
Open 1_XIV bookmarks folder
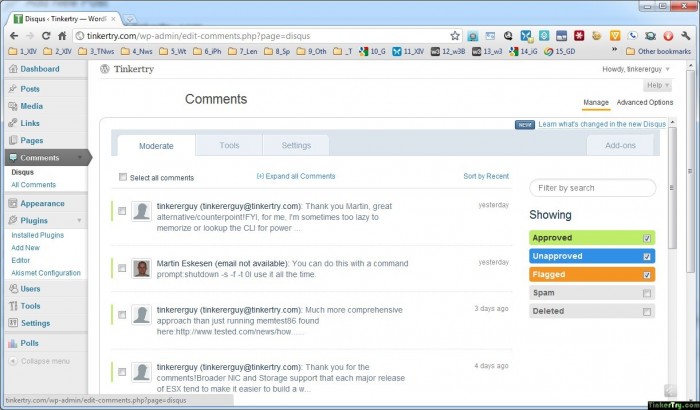click(23, 51)
